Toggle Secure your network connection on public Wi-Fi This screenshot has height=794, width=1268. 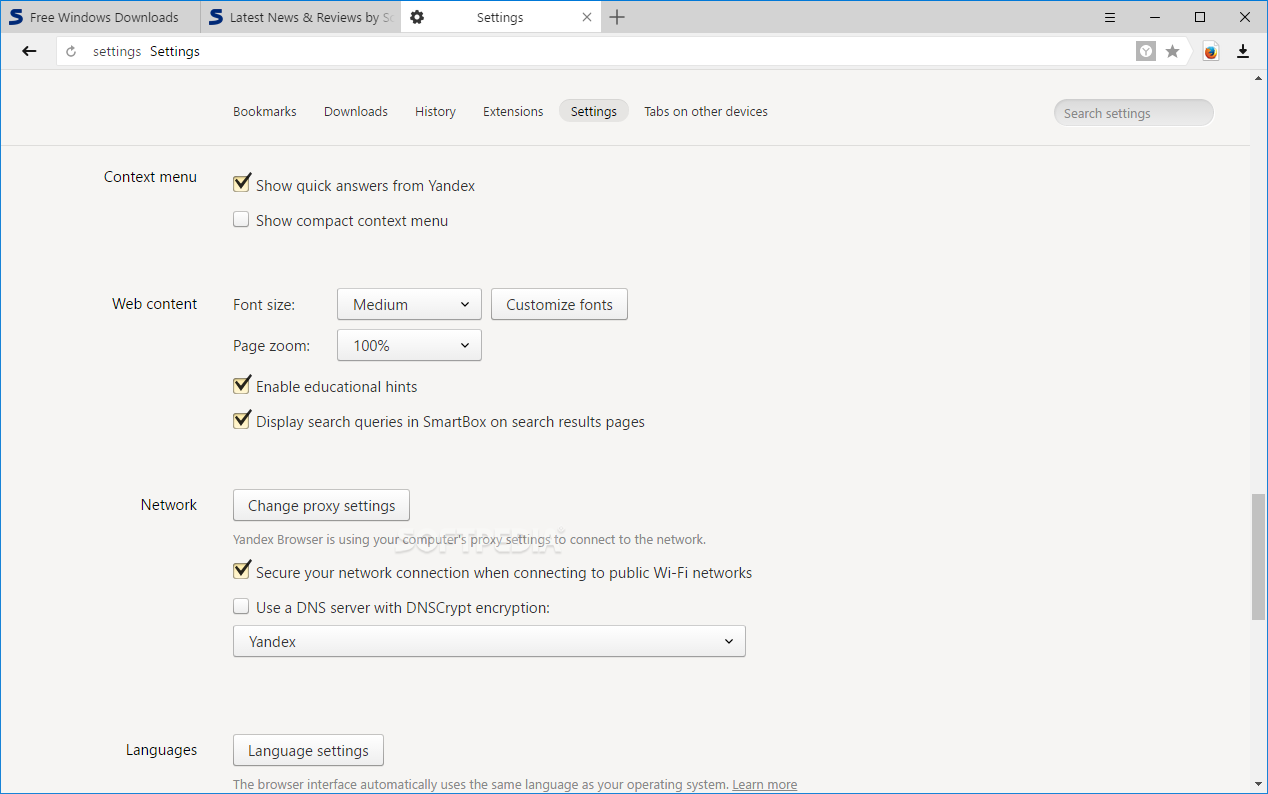241,571
